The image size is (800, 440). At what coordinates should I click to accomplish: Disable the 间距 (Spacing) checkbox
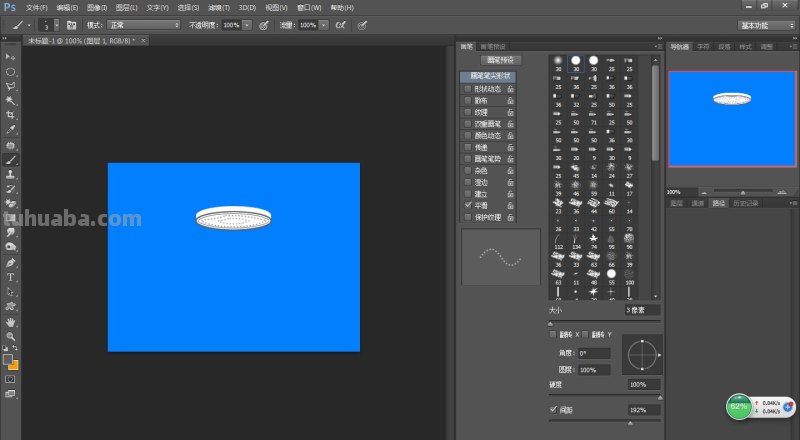(554, 410)
